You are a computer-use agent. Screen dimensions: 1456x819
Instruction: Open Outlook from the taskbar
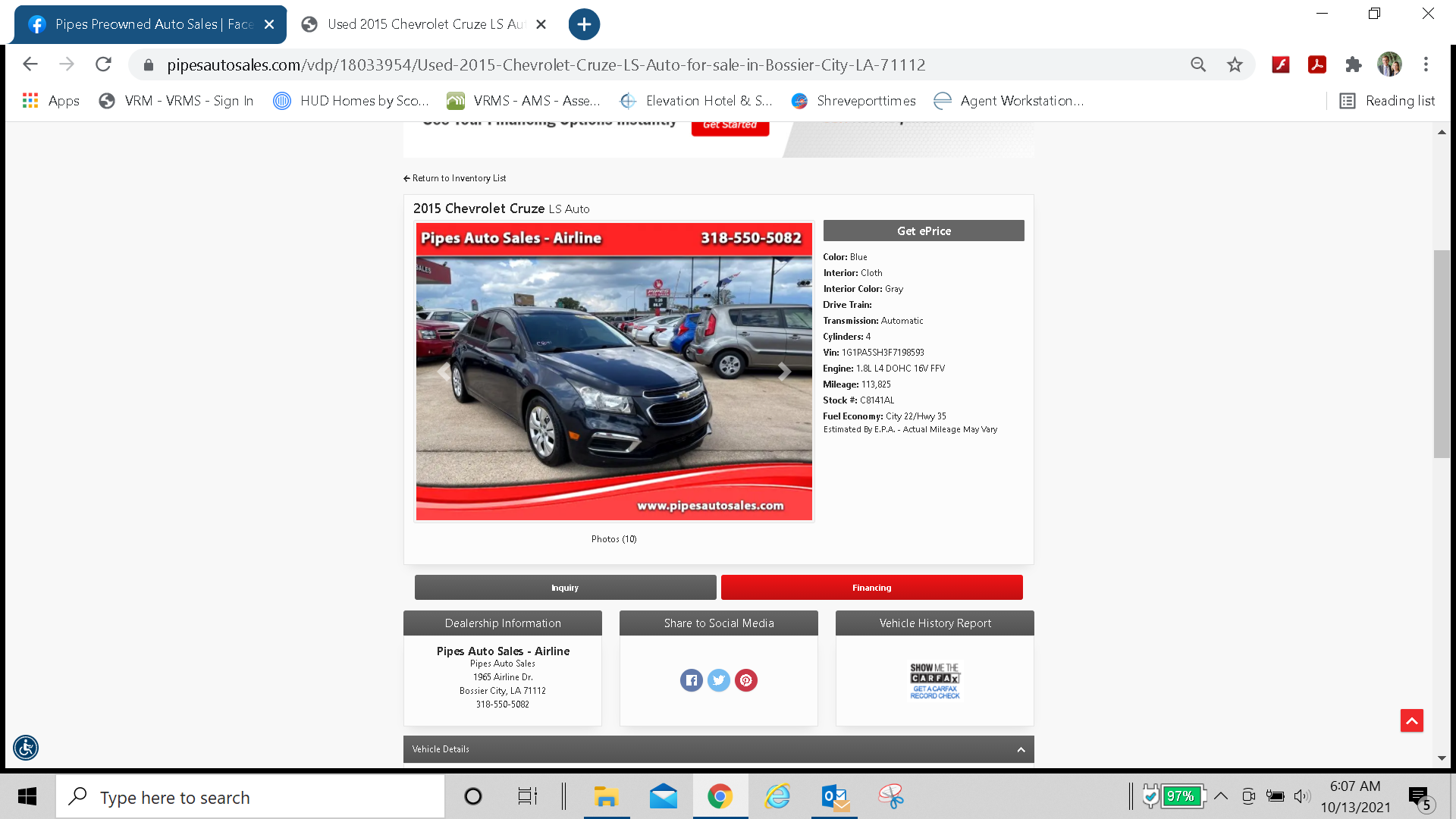(x=835, y=796)
